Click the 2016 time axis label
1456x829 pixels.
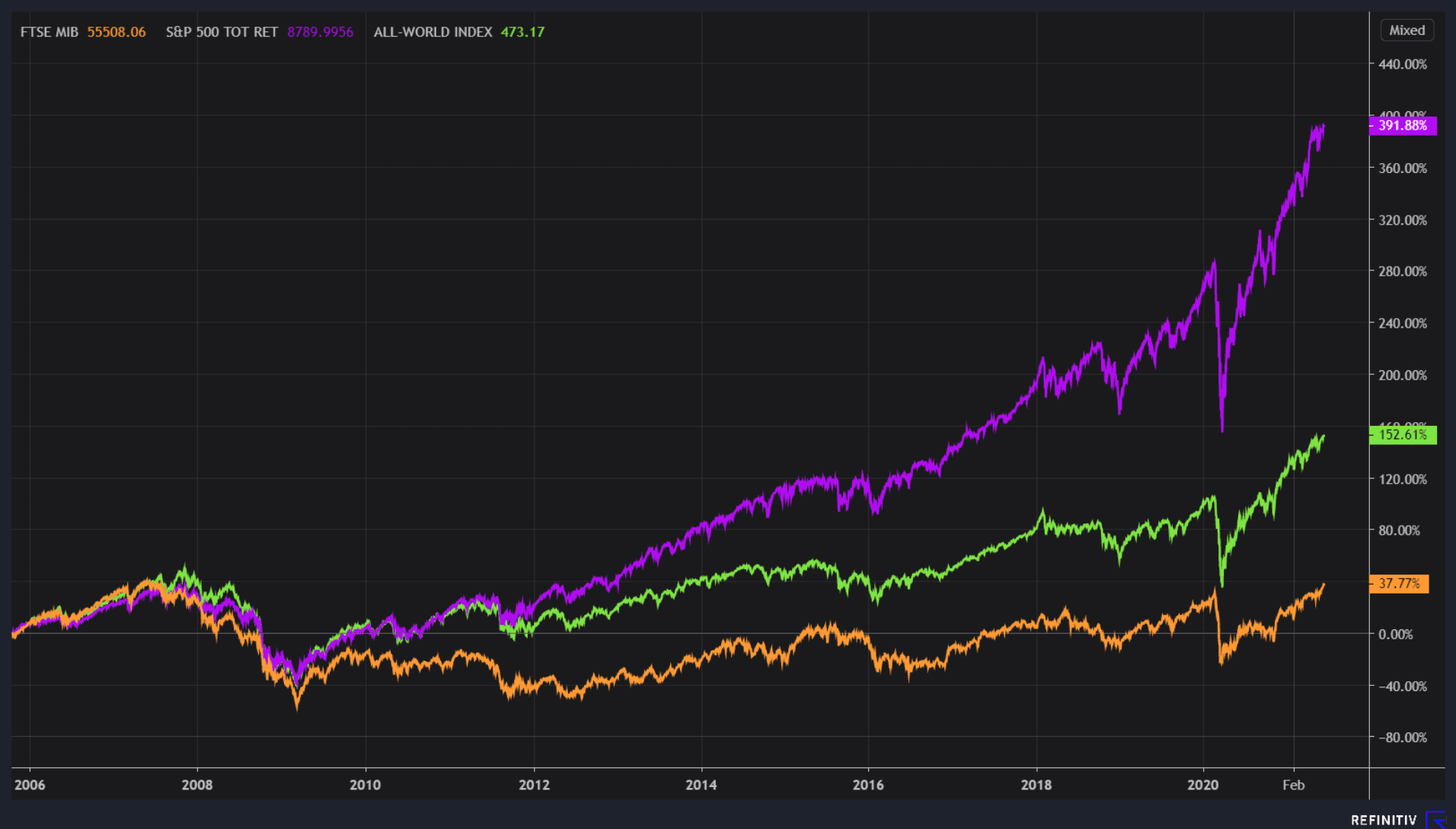[x=868, y=785]
